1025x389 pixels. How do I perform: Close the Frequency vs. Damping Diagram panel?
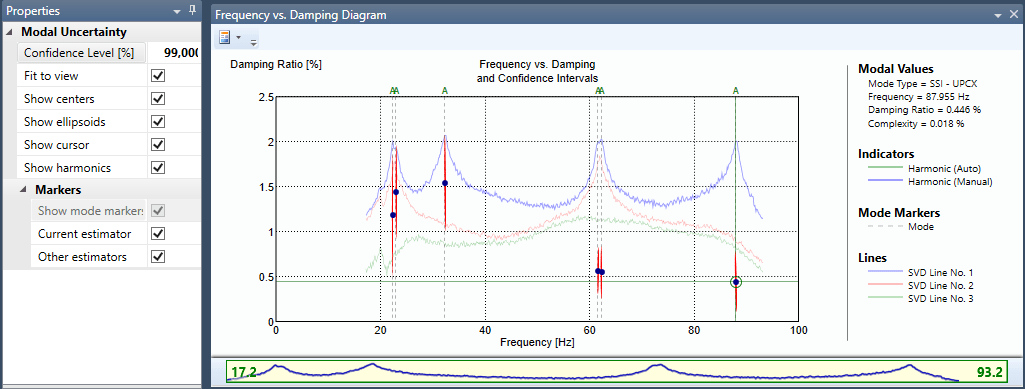pyautogui.click(x=1013, y=14)
